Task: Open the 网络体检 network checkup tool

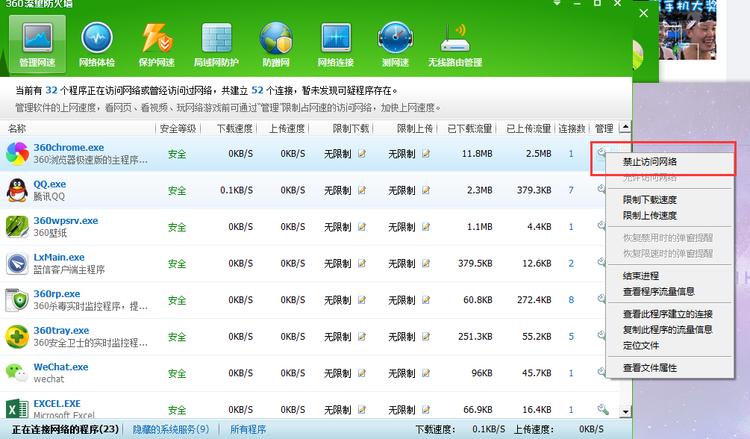Action: pos(97,43)
